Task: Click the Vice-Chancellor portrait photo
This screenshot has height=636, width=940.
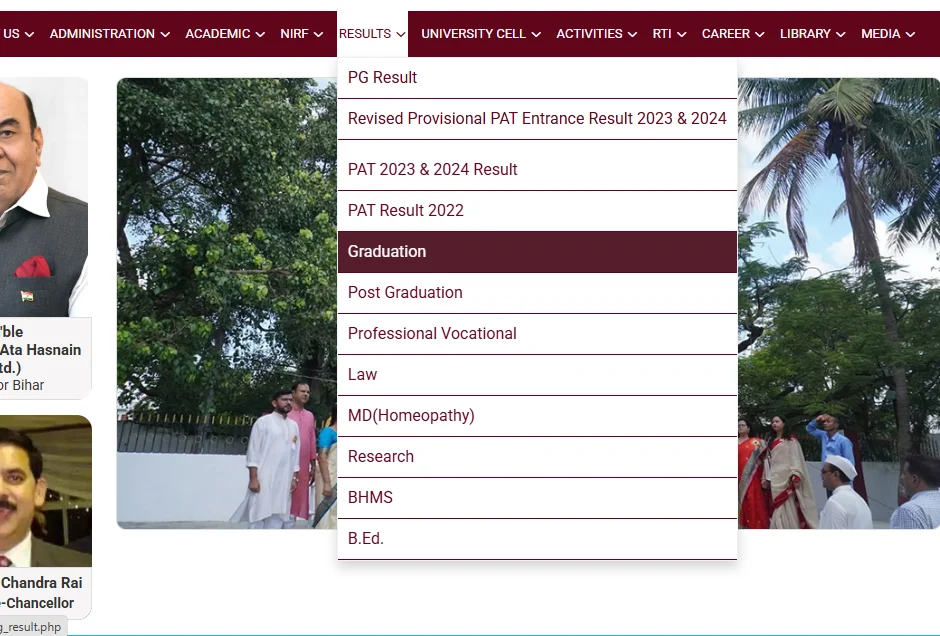Action: click(x=46, y=491)
